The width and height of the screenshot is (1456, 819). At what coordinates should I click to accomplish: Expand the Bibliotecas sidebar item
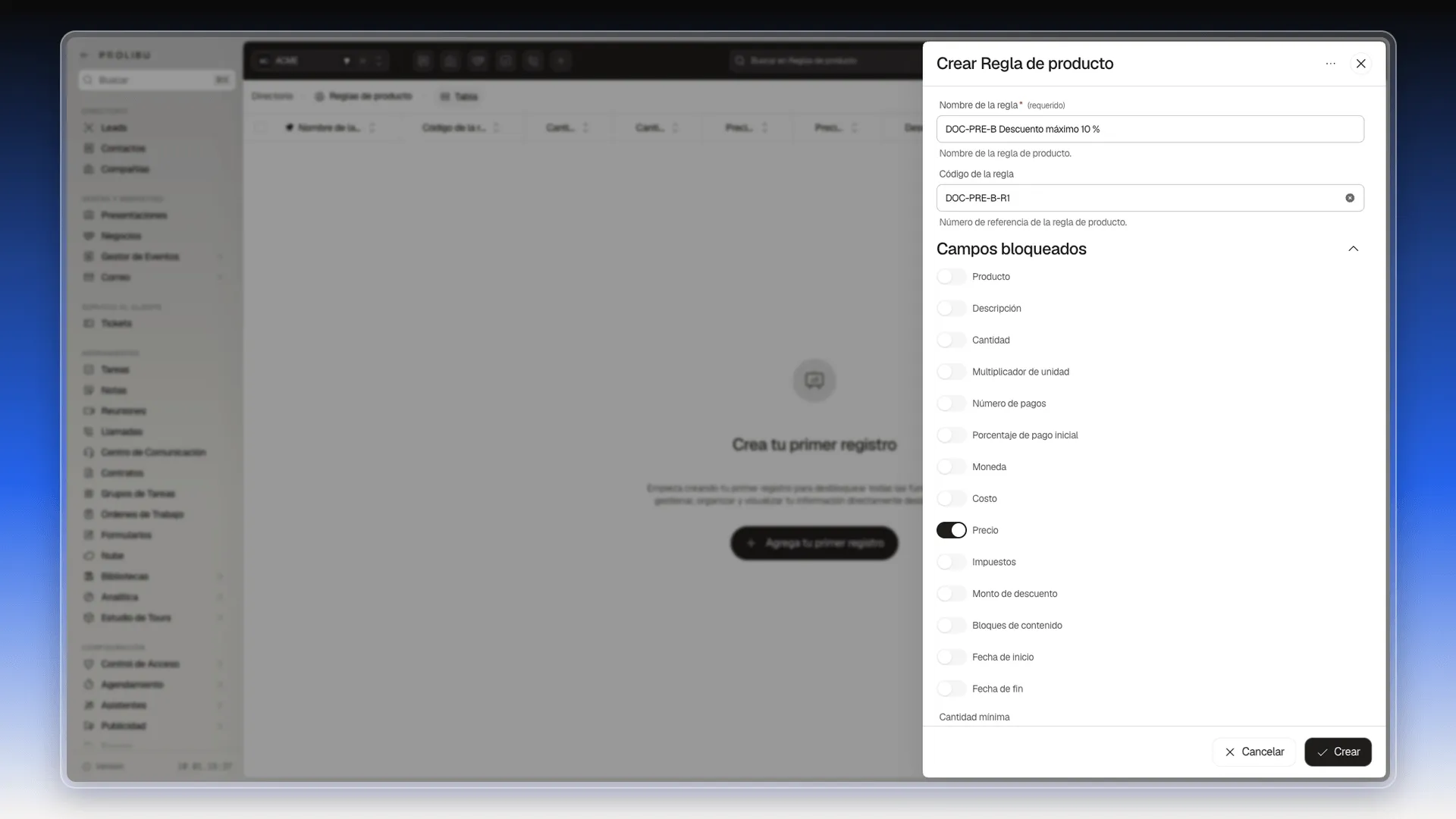click(221, 576)
